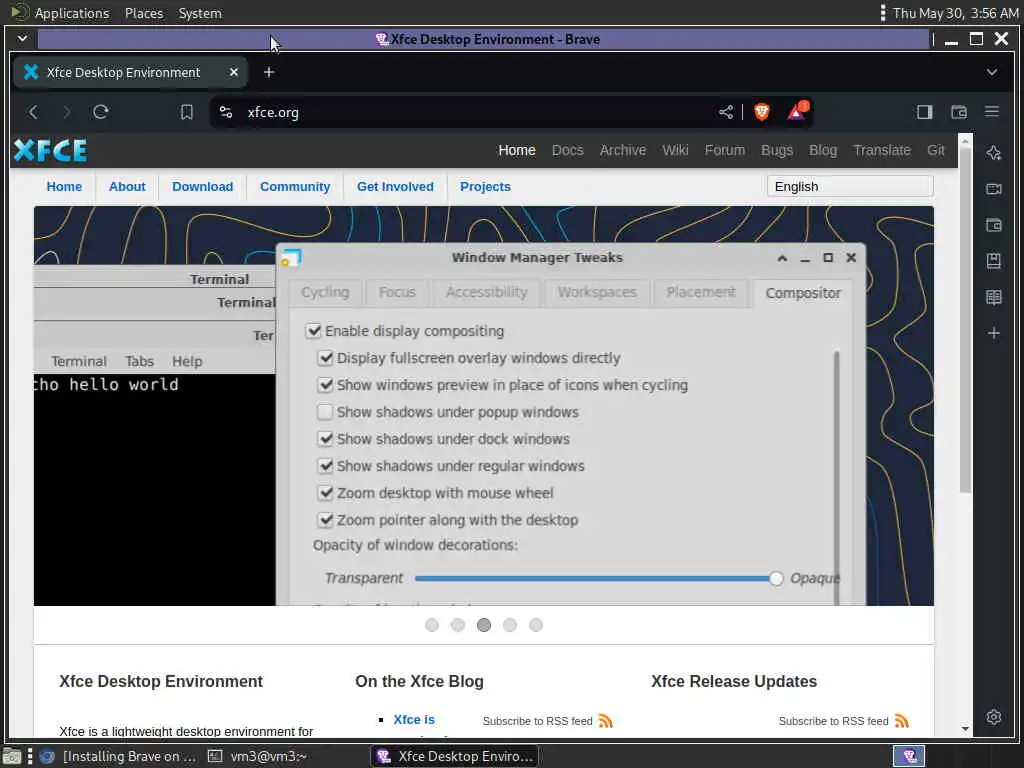The height and width of the screenshot is (768, 1024).
Task: Toggle Zoom pointer along with desktop
Action: [325, 520]
